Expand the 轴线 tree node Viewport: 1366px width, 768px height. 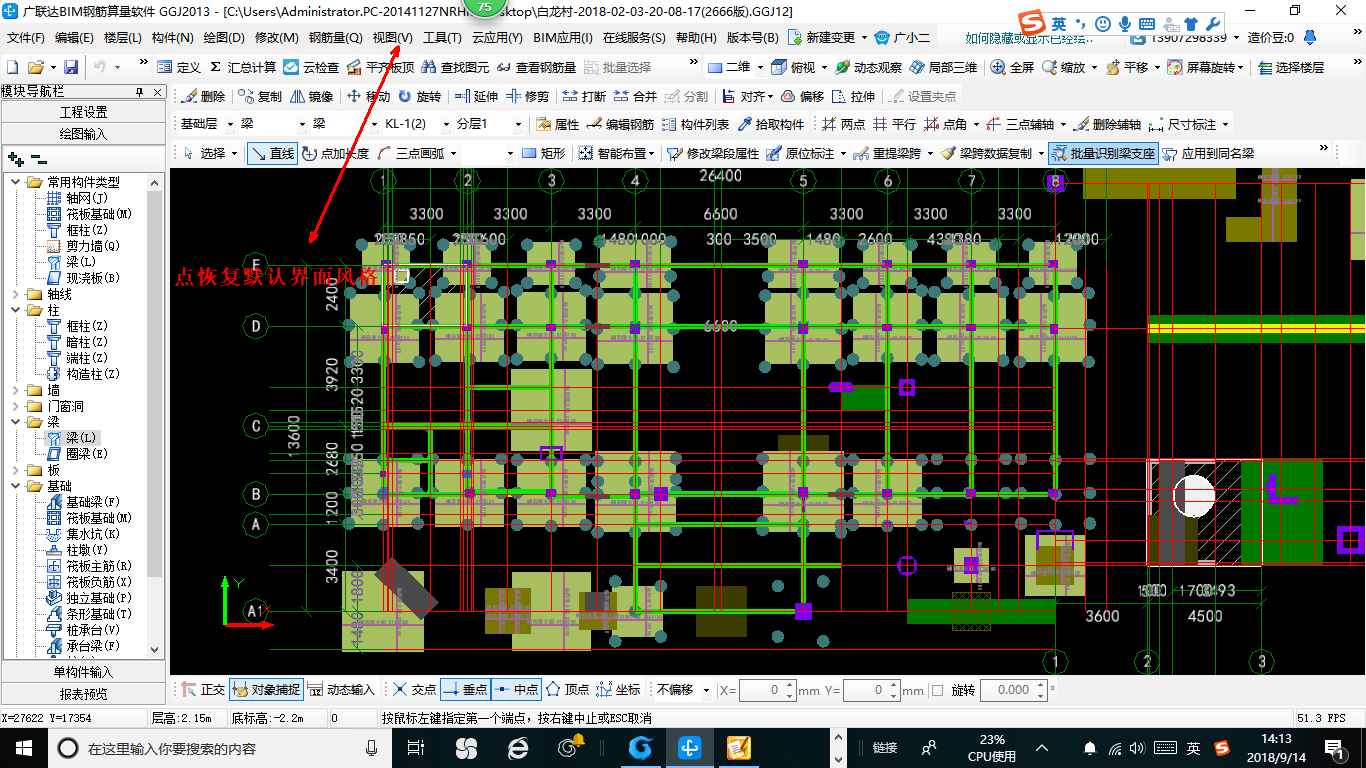pos(14,294)
